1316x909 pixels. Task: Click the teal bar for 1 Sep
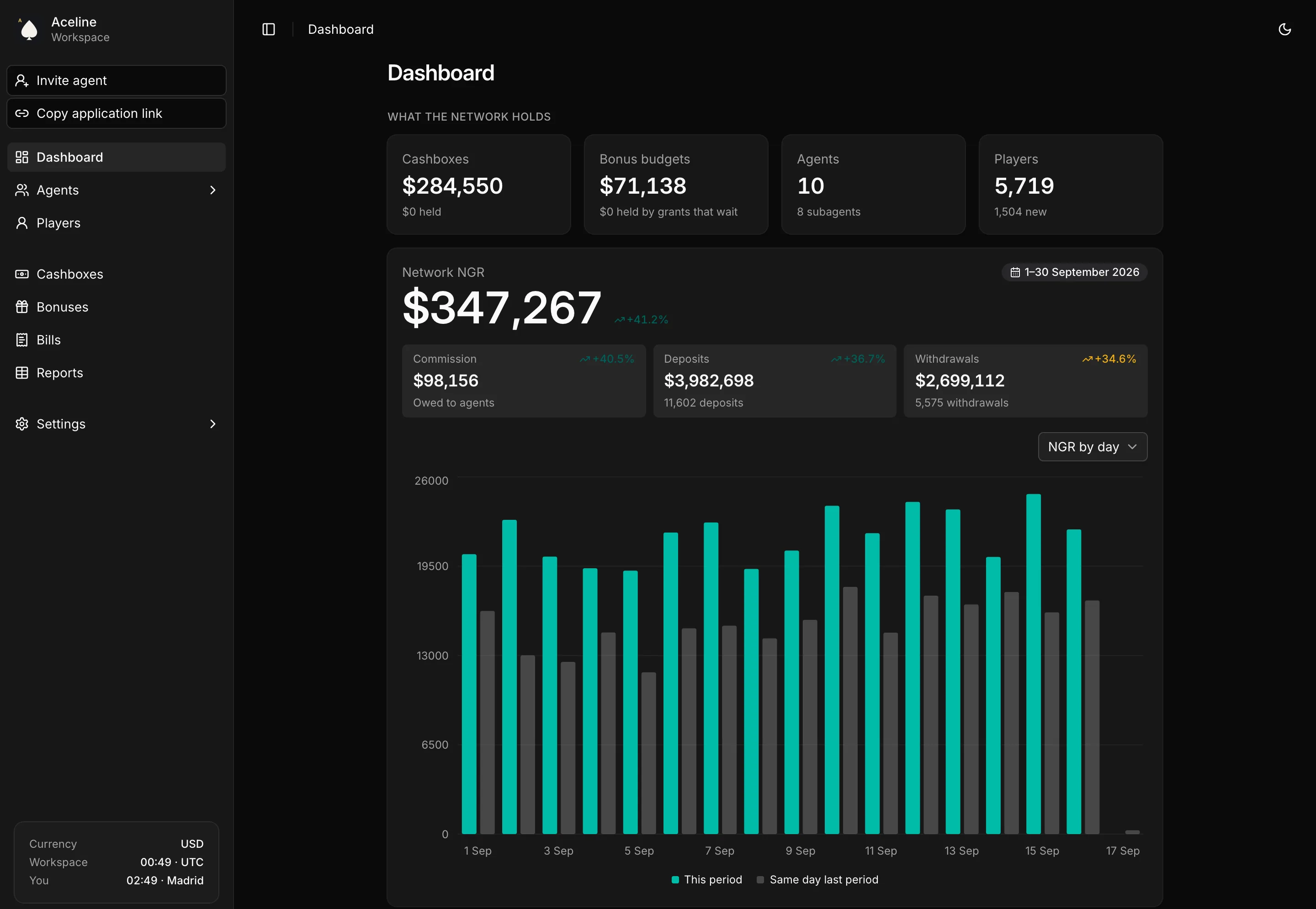(469, 694)
